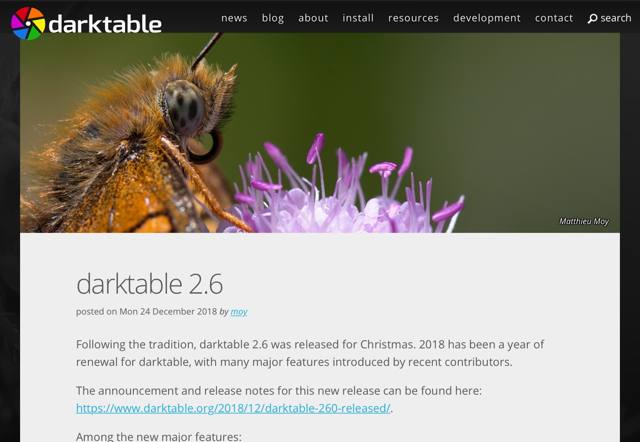Follow the darktable-260-released URL link
The image size is (640, 442).
233,408
